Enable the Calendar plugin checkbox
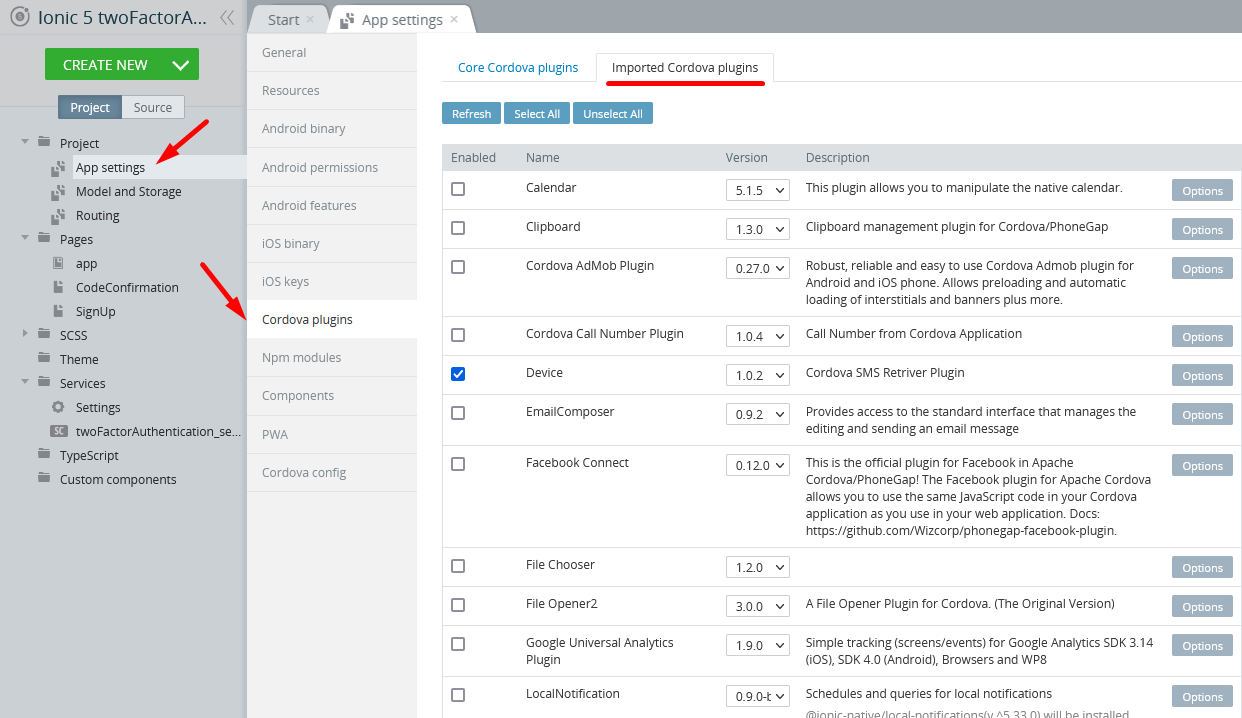 coord(458,189)
